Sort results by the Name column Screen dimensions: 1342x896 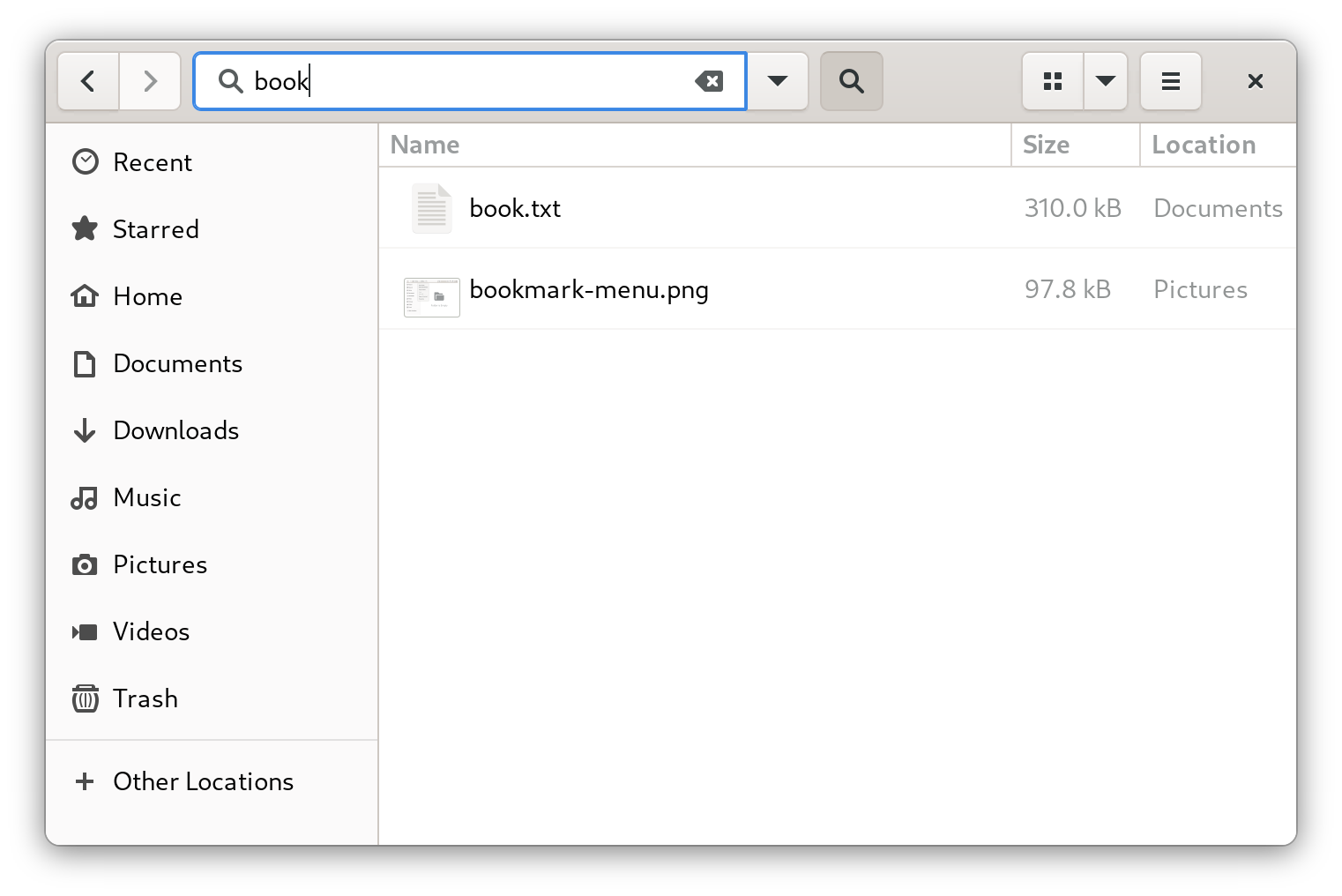[x=695, y=145]
